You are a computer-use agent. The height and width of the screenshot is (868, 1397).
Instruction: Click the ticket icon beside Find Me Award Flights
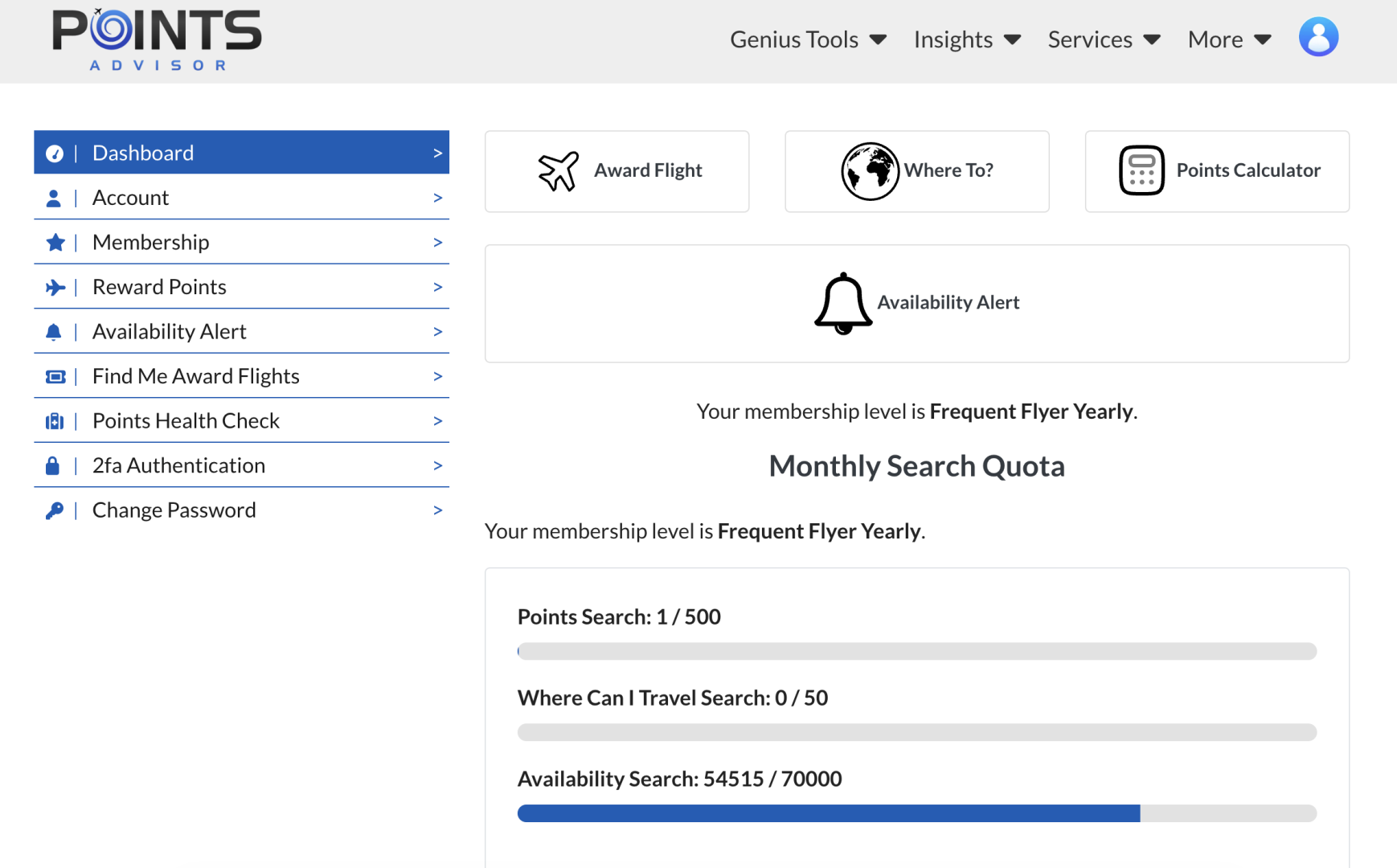[x=55, y=377]
